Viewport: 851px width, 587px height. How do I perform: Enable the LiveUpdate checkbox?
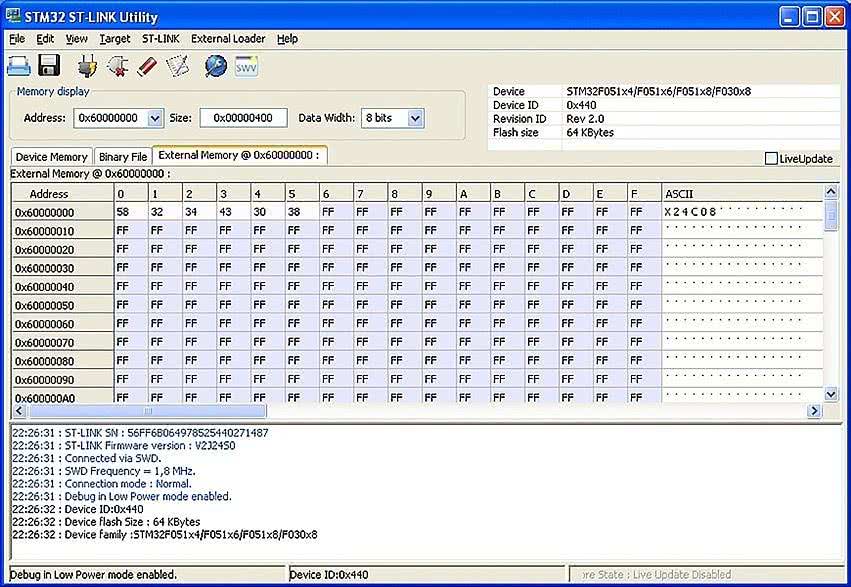click(771, 159)
